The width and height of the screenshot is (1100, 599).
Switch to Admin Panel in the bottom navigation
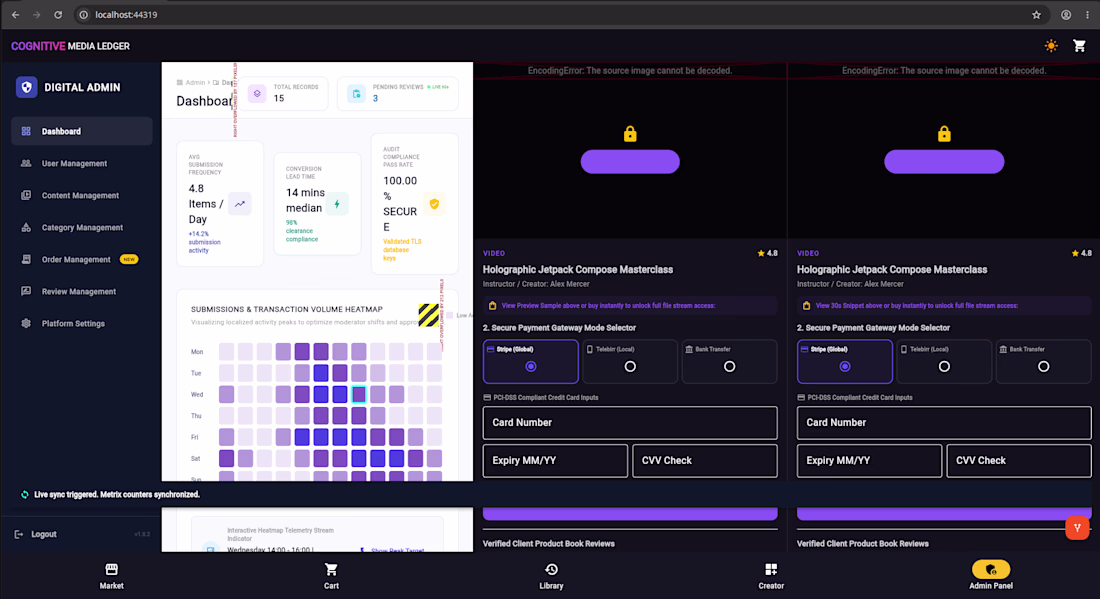point(991,576)
